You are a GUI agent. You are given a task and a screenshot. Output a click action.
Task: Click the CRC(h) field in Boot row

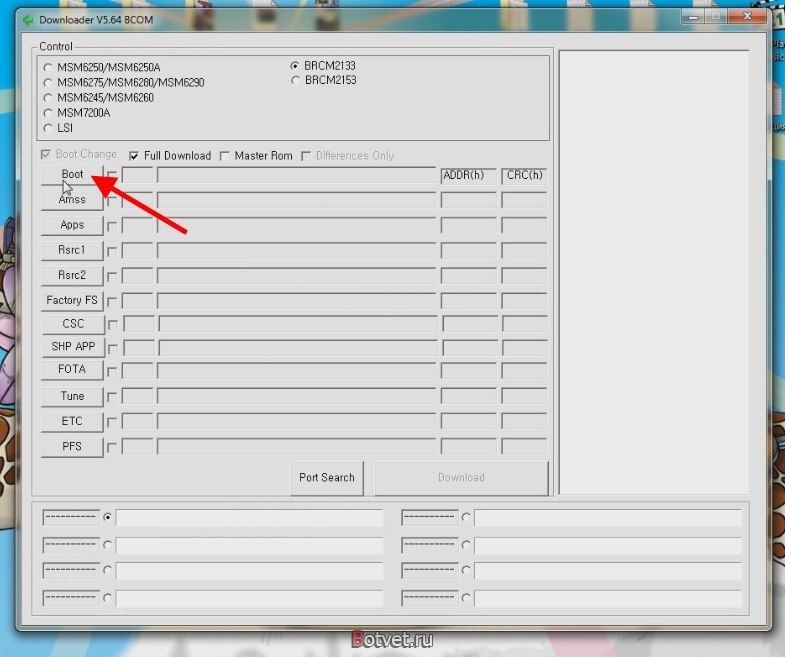pyautogui.click(x=524, y=176)
